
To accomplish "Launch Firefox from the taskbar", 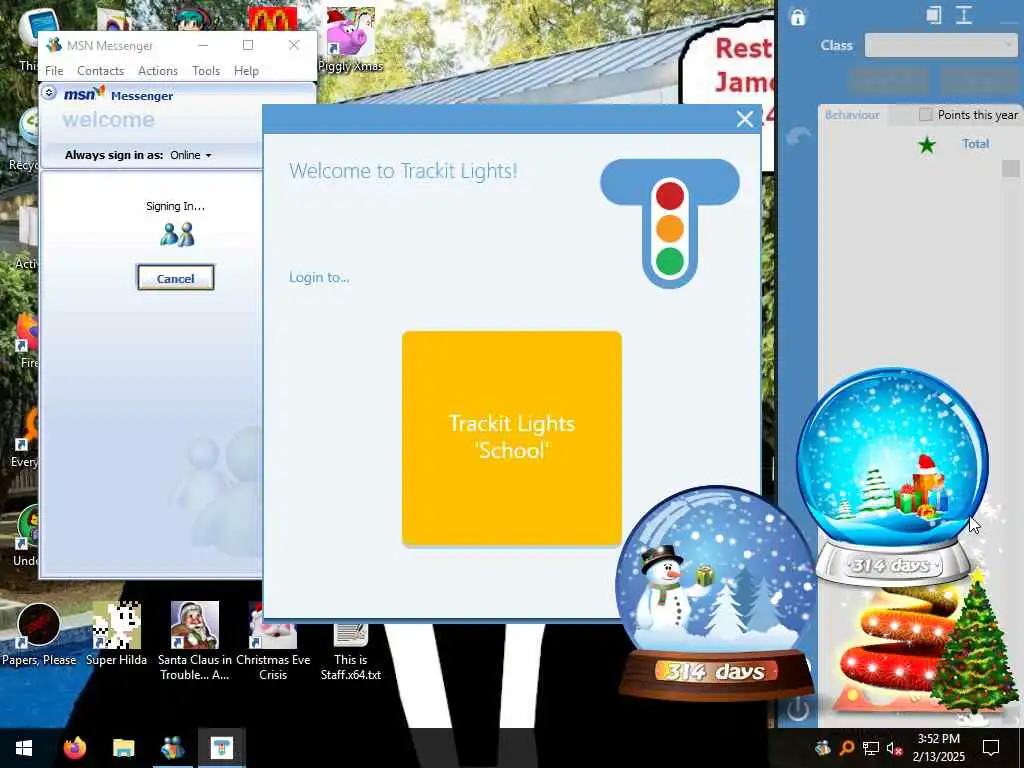I will (74, 748).
